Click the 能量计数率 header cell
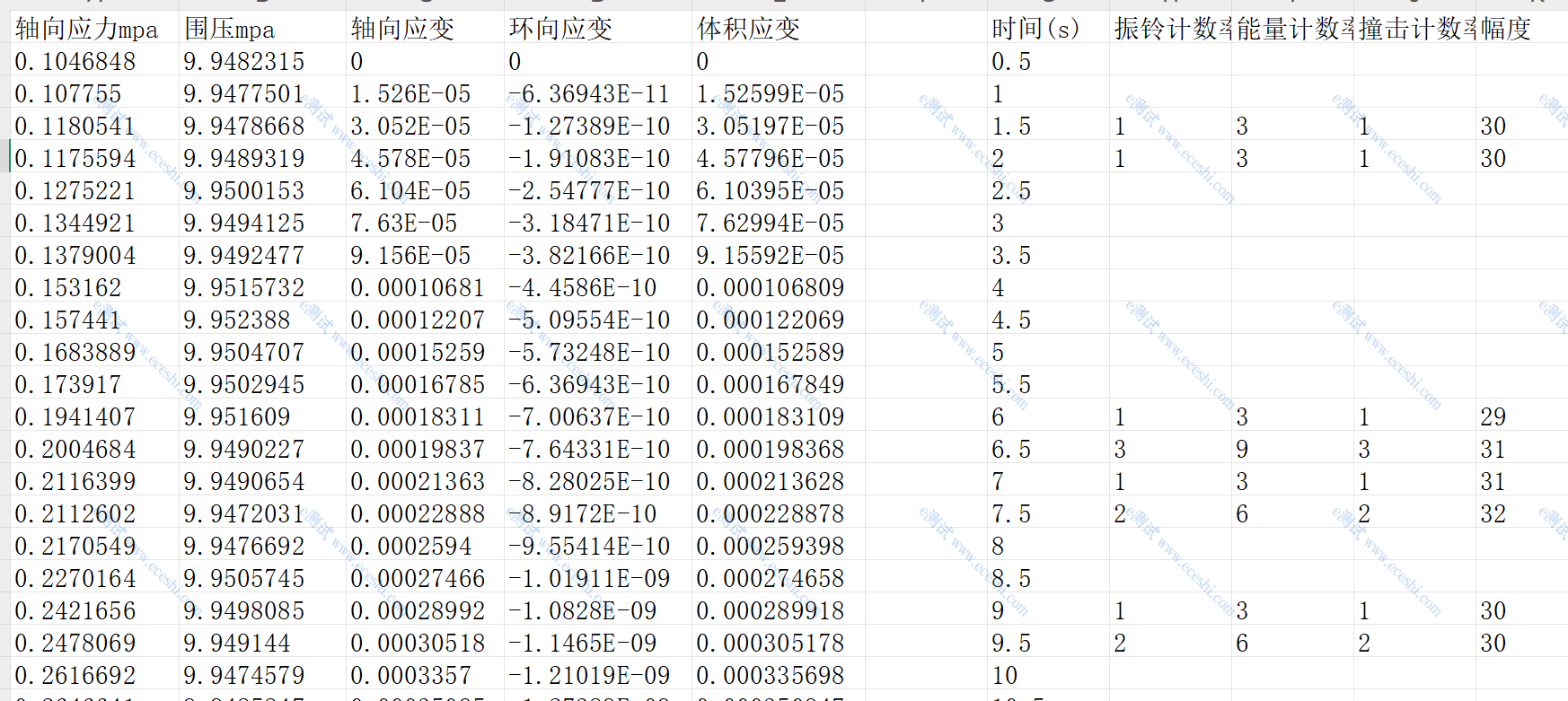Image resolution: width=1568 pixels, height=701 pixels. (x=1292, y=28)
